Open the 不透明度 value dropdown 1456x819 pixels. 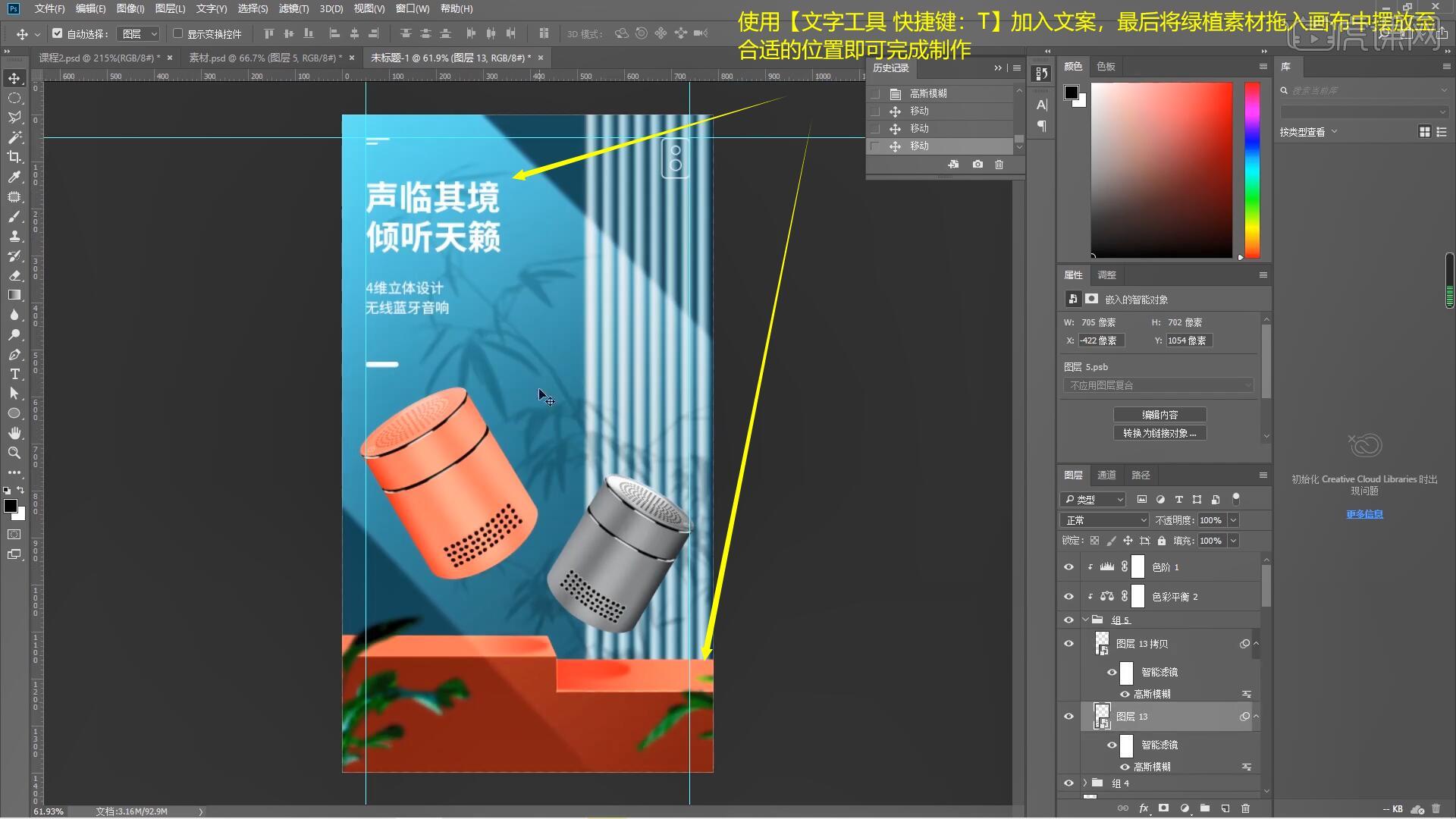pos(1233,520)
